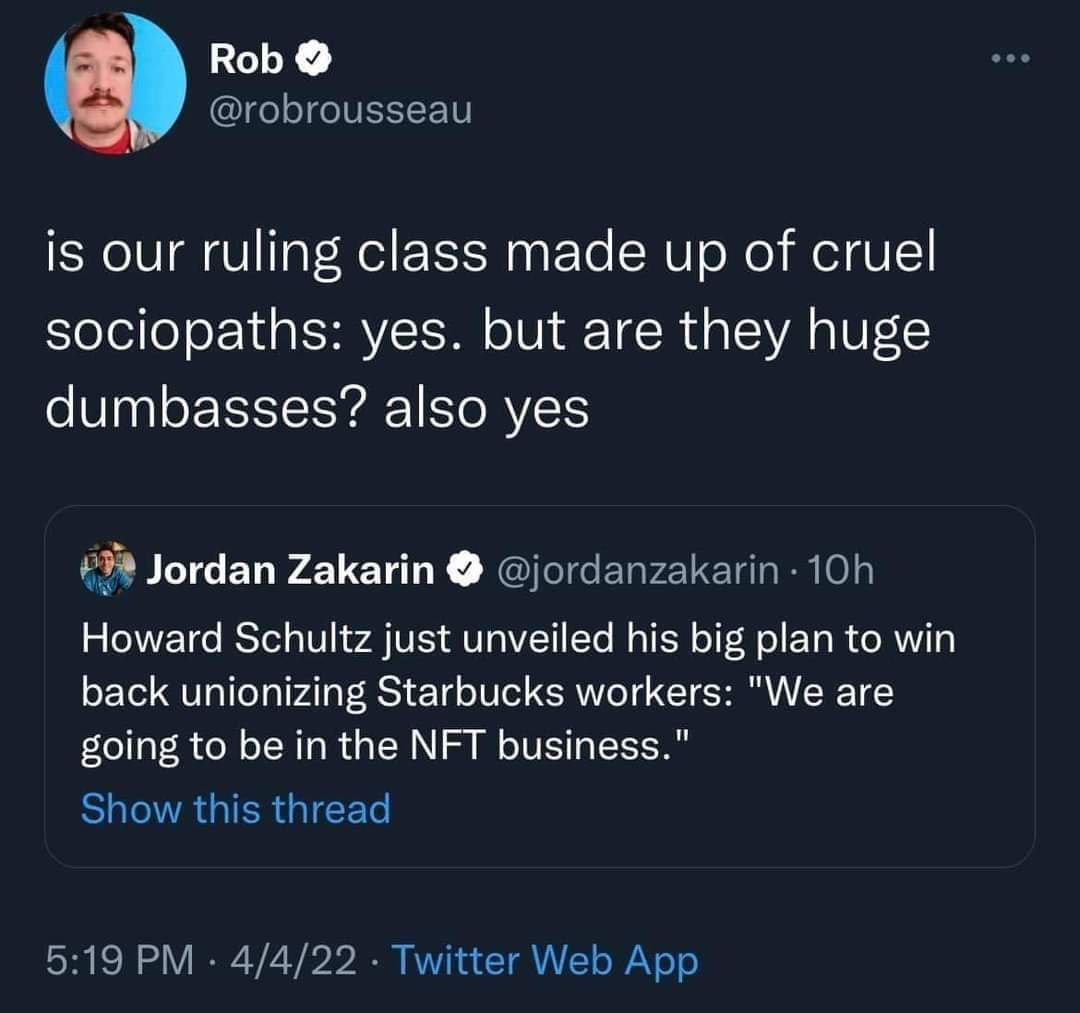The width and height of the screenshot is (1080, 1013).
Task: Click the name Jordan Zakarin
Action: point(291,570)
